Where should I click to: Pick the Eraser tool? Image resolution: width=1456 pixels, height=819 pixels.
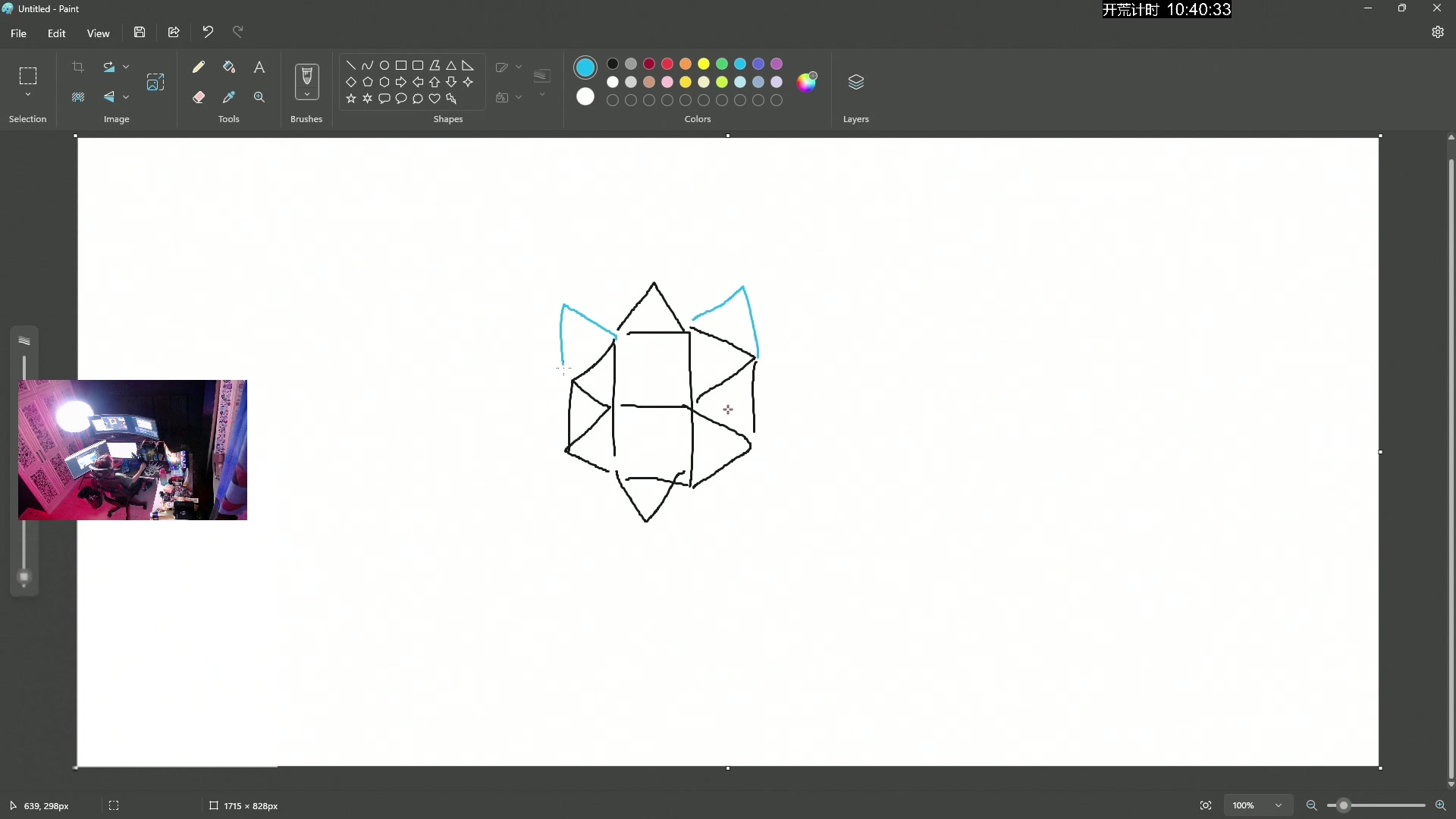pos(199,97)
